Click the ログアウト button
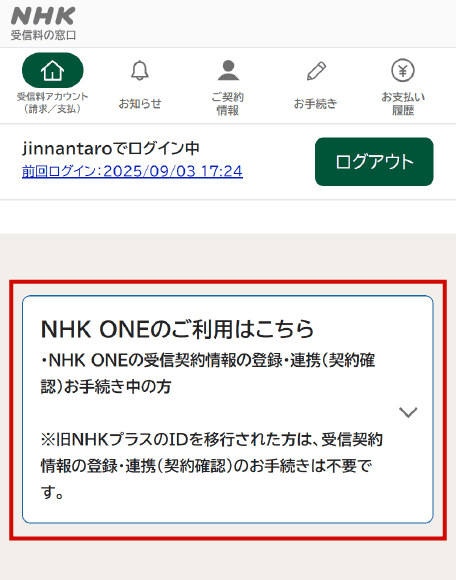456x580 pixels. 374,162
